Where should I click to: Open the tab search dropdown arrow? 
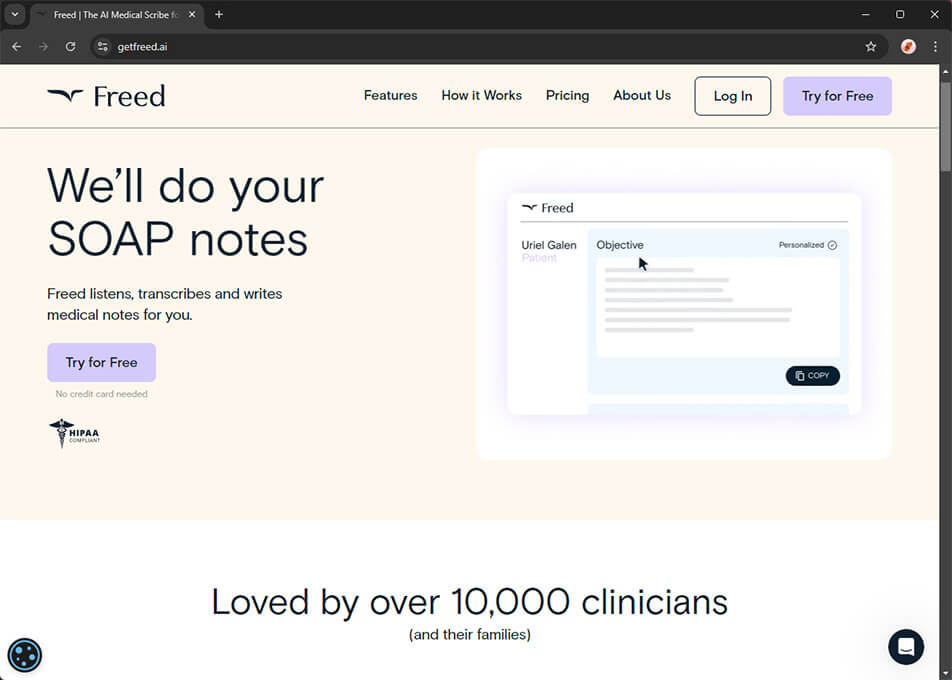point(15,15)
